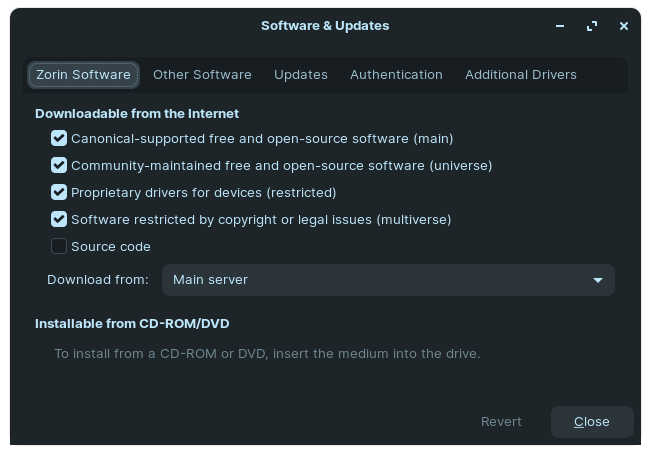The width and height of the screenshot is (651, 455).
Task: Uncheck Software restricted by copyright (multiverse)
Action: [59, 220]
